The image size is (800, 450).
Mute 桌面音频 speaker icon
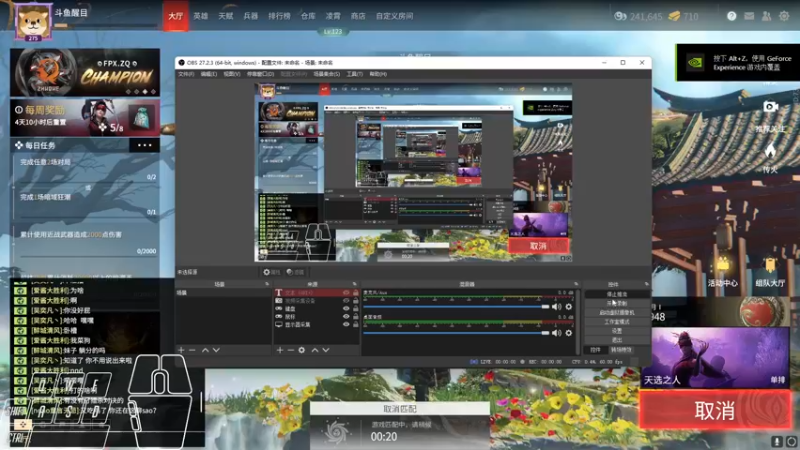(557, 333)
